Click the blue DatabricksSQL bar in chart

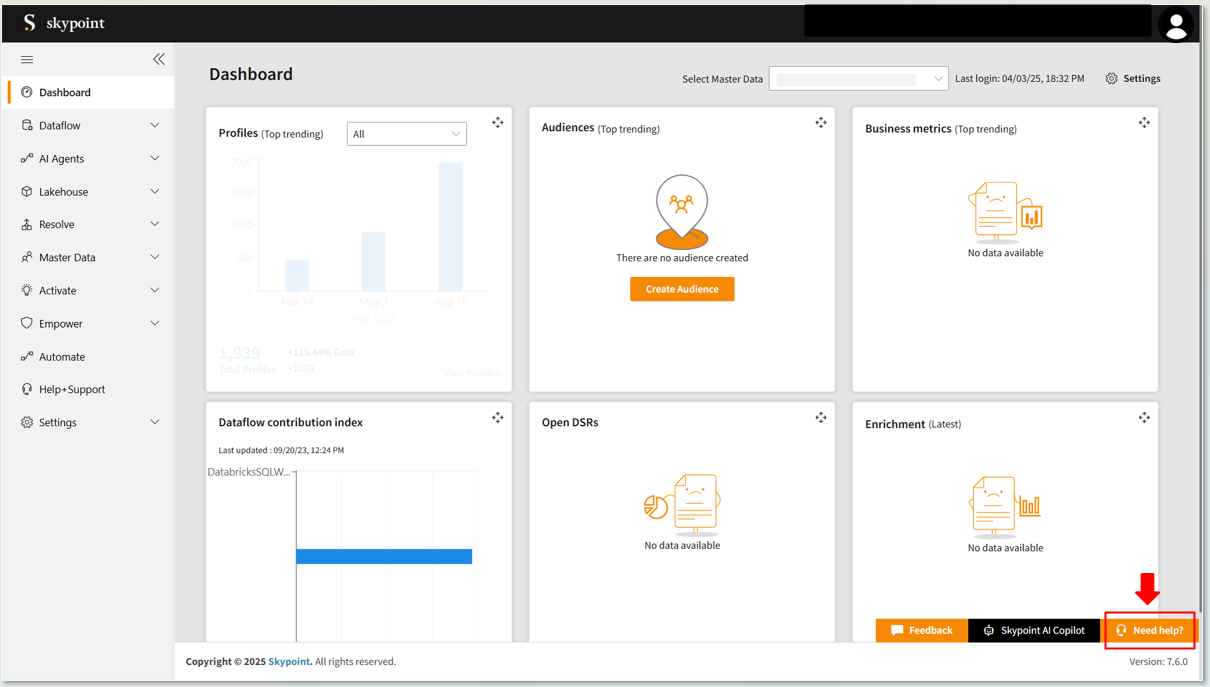[384, 557]
